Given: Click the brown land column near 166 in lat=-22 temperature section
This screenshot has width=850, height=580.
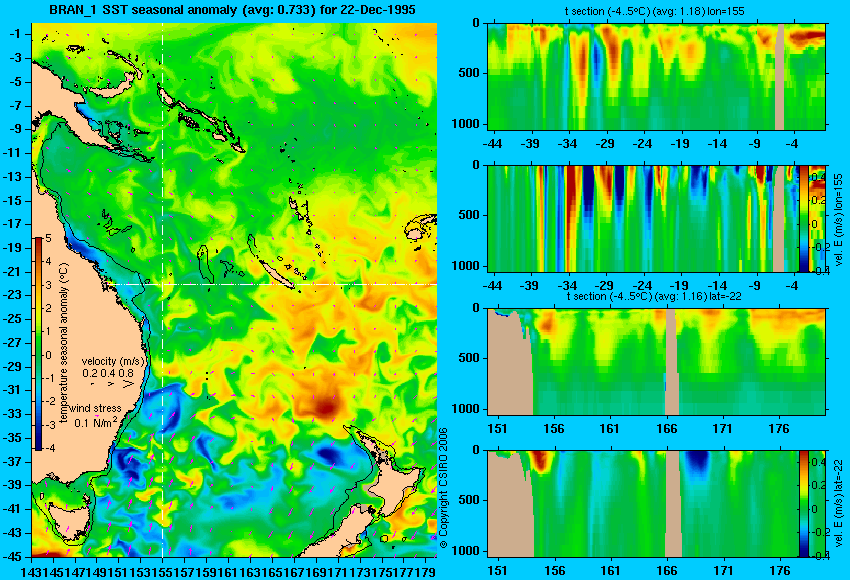Looking at the screenshot, I should [672, 362].
